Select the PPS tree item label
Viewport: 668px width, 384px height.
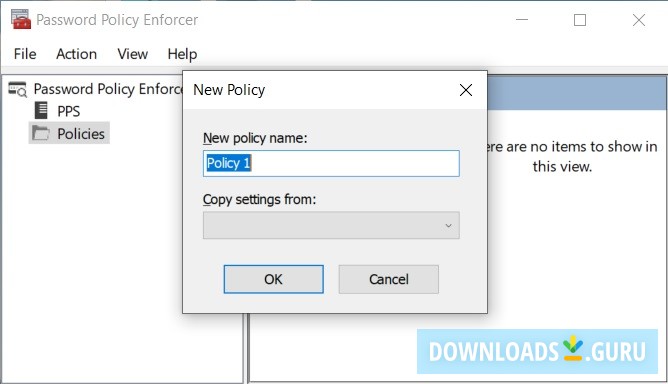(69, 111)
